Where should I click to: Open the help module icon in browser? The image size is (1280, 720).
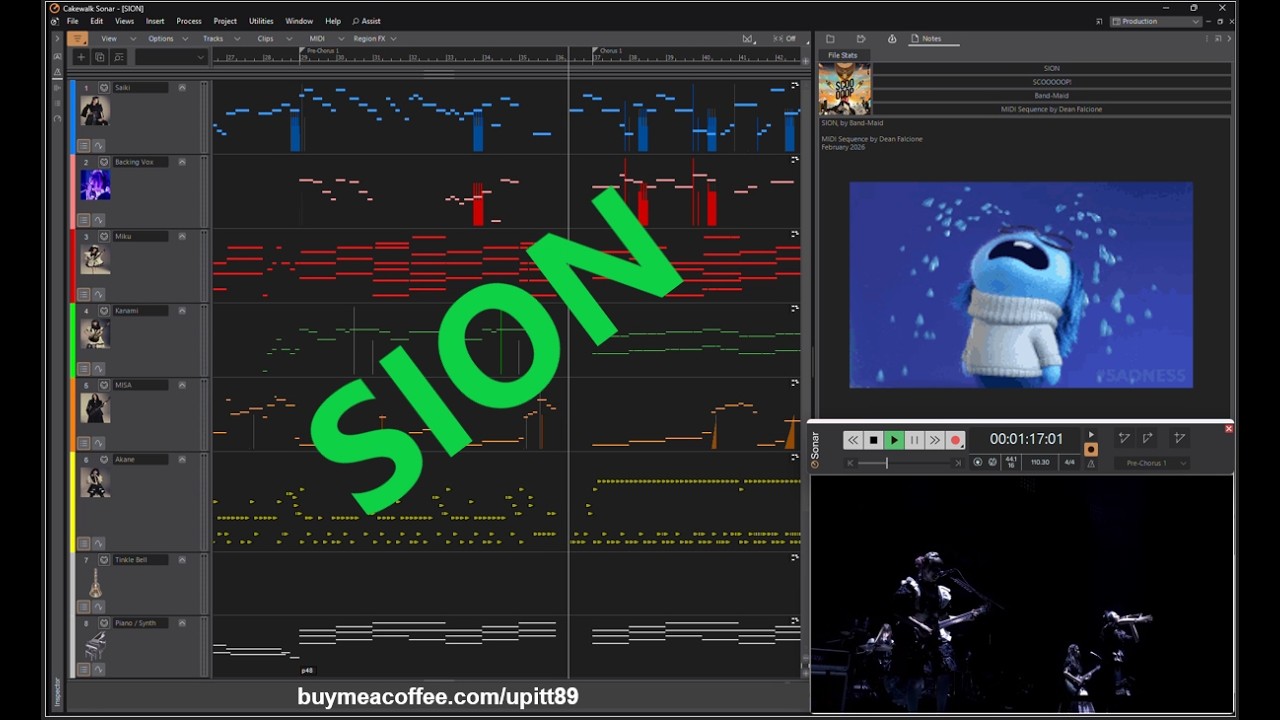pos(892,39)
